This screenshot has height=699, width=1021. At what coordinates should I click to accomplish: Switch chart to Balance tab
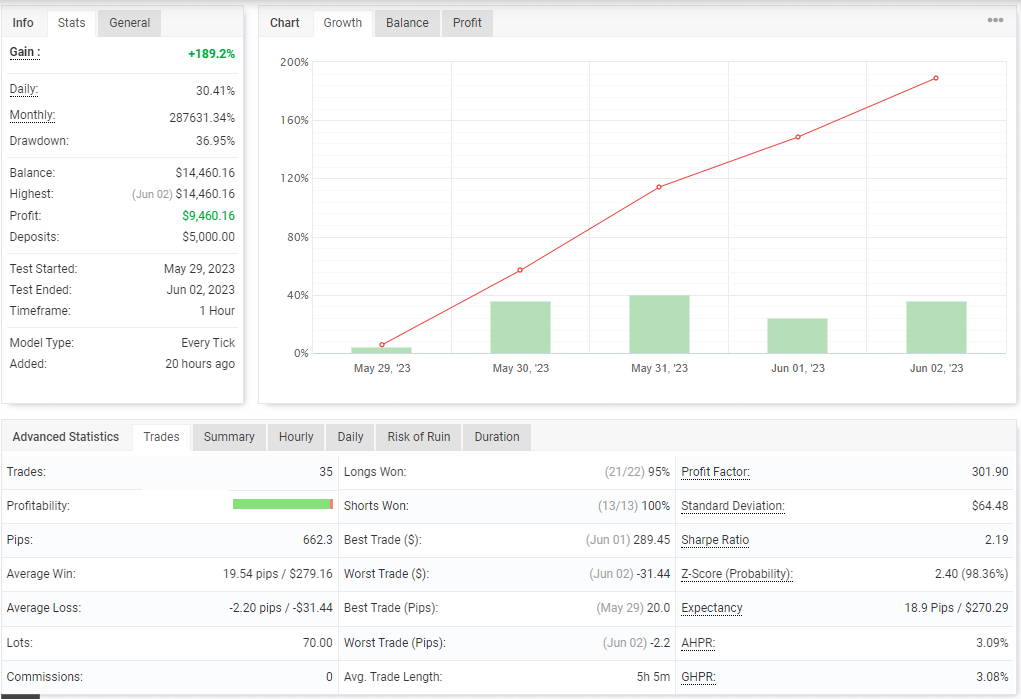point(407,23)
